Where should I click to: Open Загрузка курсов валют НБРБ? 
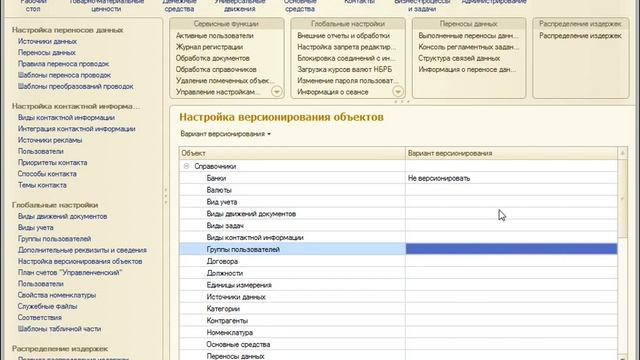[344, 69]
